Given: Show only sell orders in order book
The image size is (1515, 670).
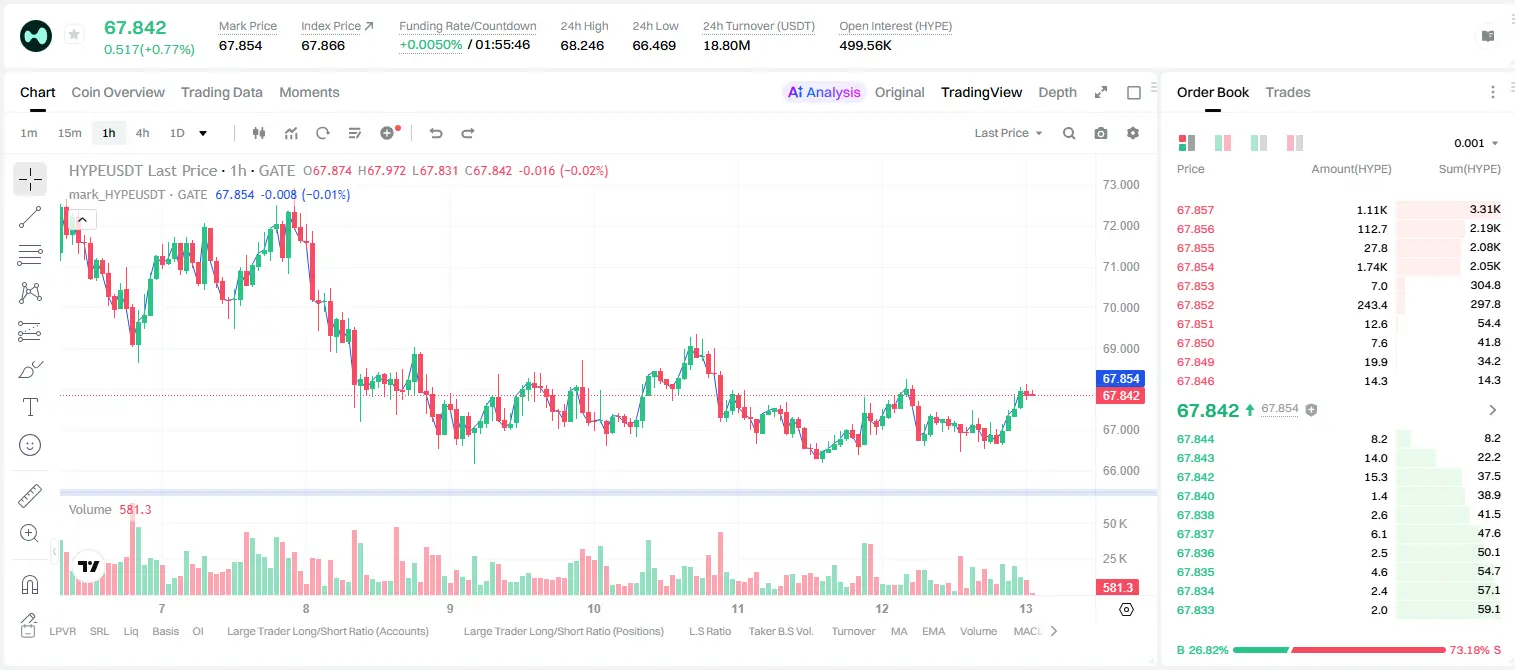Looking at the screenshot, I should click(x=1295, y=143).
